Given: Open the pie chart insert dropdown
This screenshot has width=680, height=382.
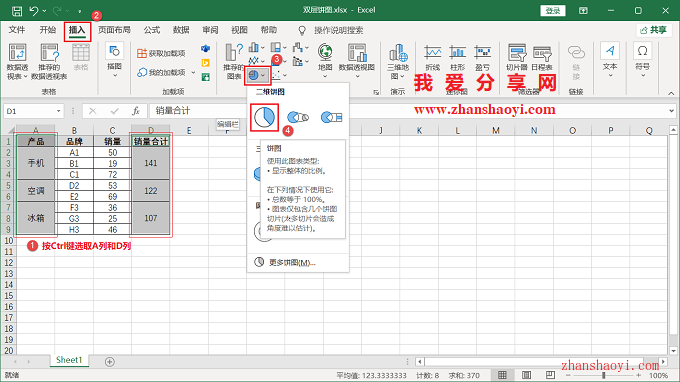Looking at the screenshot, I should point(257,75).
